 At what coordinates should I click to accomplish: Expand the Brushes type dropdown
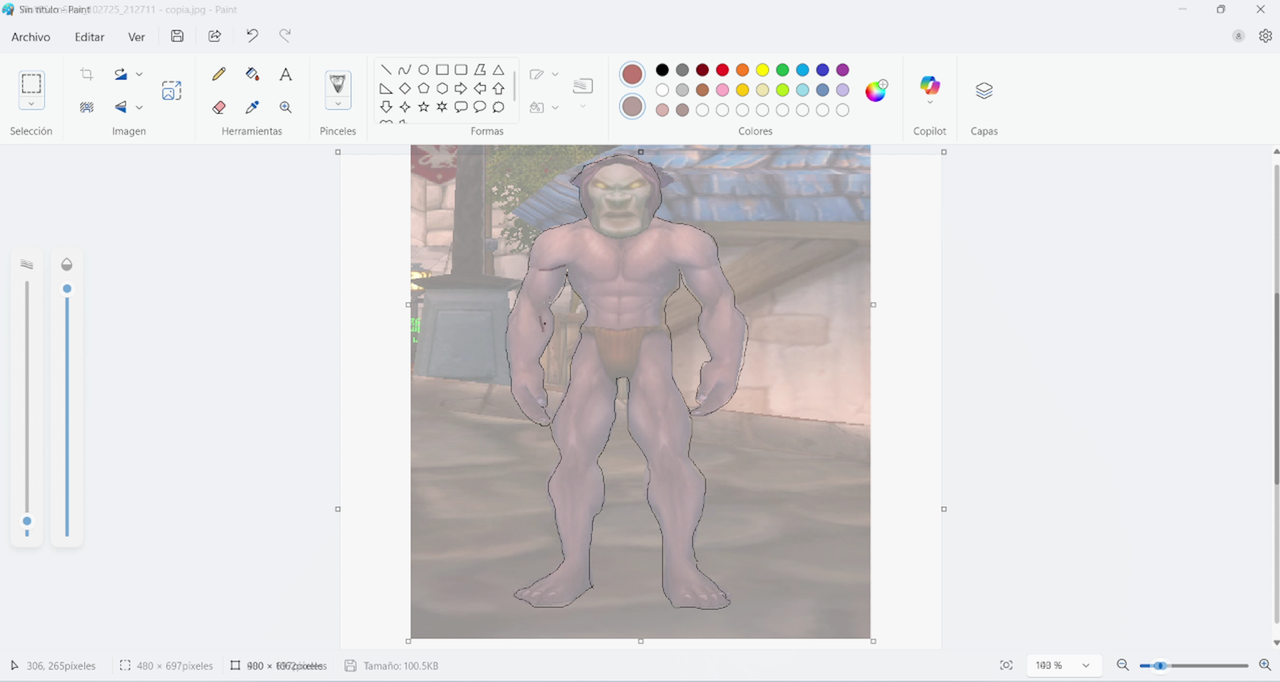point(338,104)
